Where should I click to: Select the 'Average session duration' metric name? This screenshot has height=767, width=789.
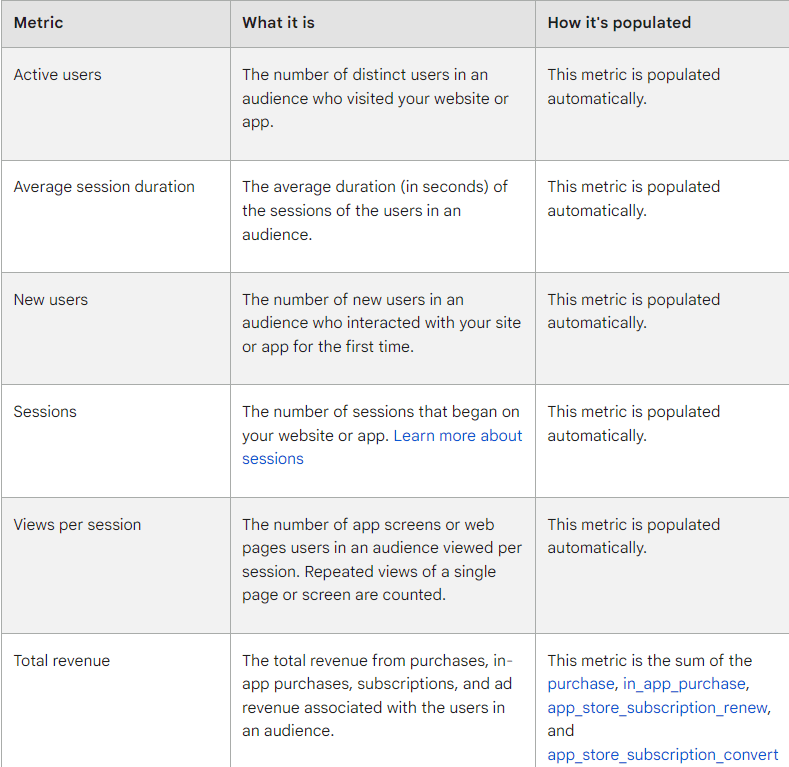[x=104, y=187]
